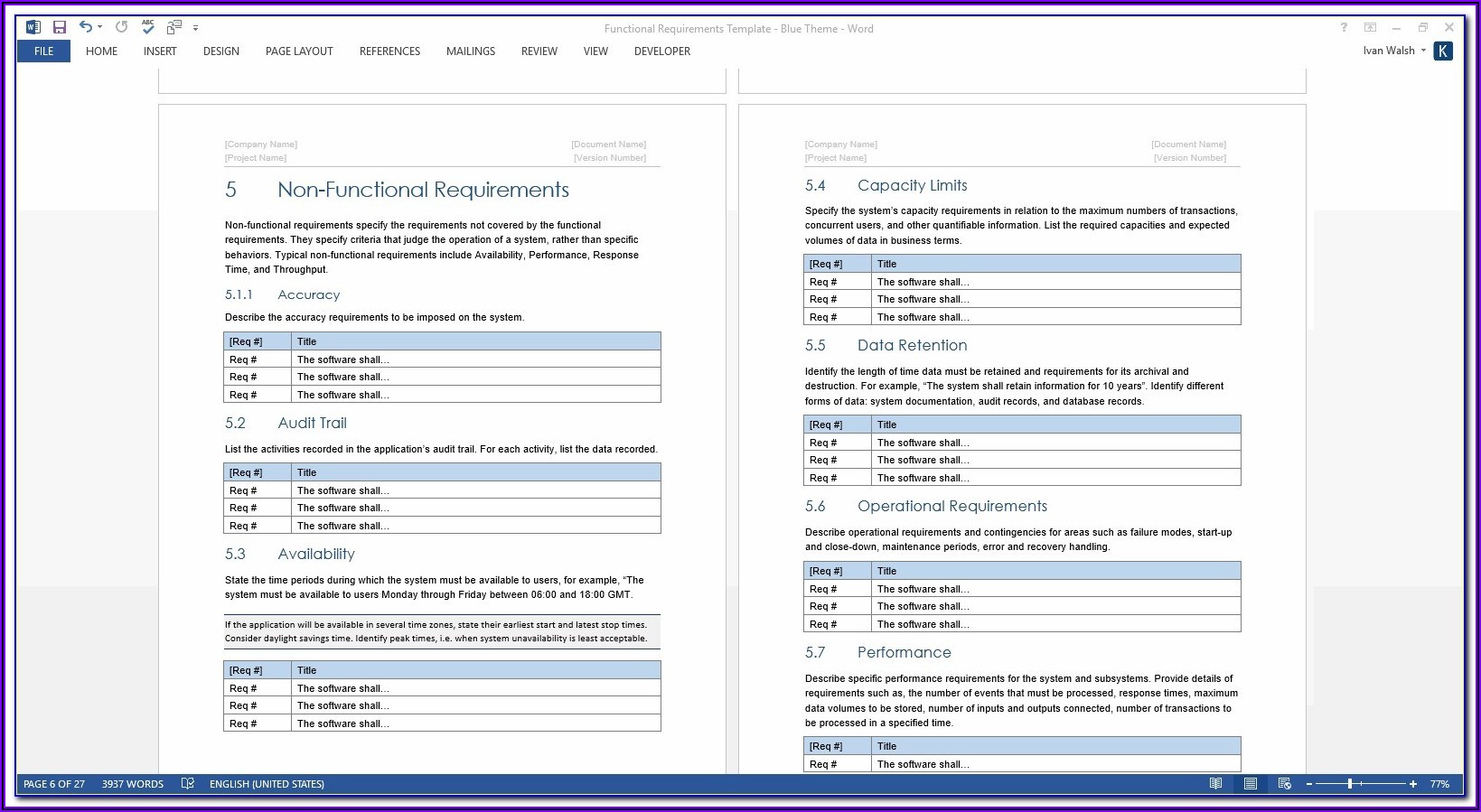This screenshot has height=812, width=1481.
Task: Expand the Ivan Walsh account dropdown
Action: pyautogui.click(x=1423, y=51)
